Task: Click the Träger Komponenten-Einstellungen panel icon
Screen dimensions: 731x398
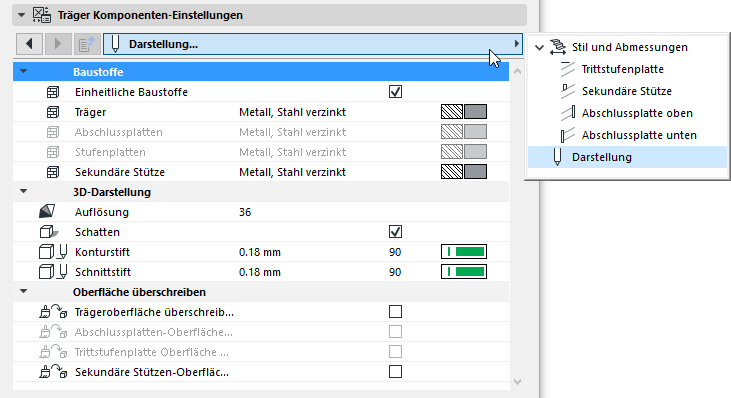Action: pyautogui.click(x=41, y=15)
